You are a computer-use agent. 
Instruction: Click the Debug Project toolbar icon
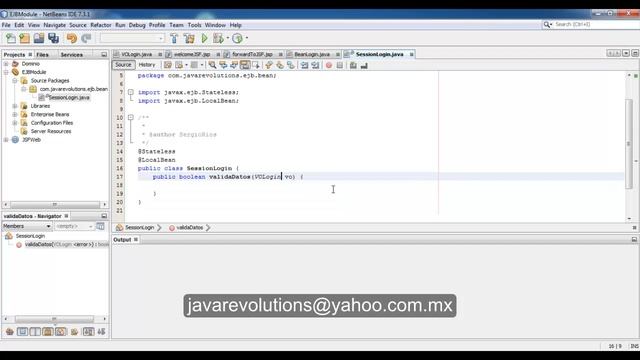[218, 38]
